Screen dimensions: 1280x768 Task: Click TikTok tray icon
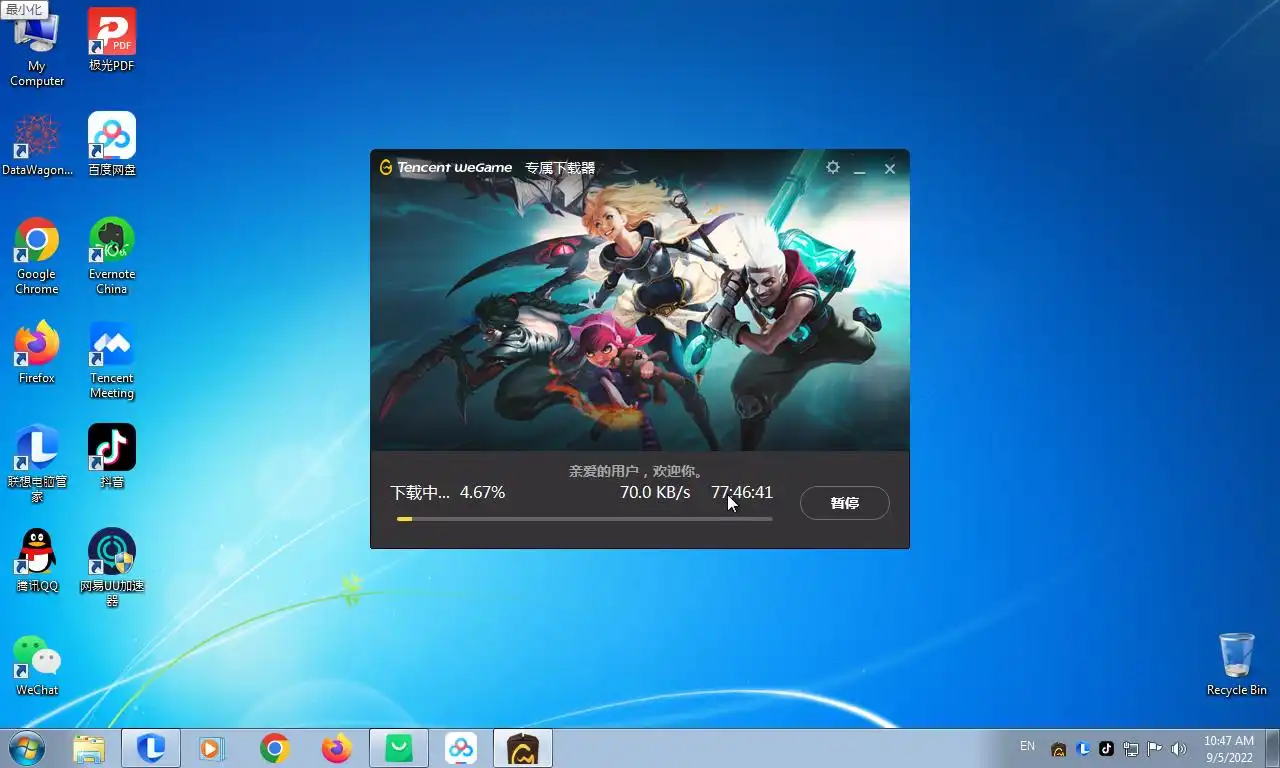[1106, 748]
